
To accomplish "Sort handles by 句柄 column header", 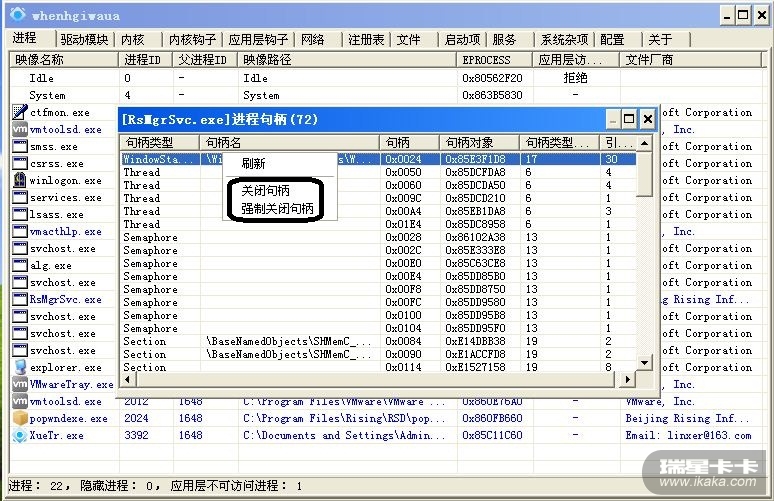I will [x=410, y=143].
